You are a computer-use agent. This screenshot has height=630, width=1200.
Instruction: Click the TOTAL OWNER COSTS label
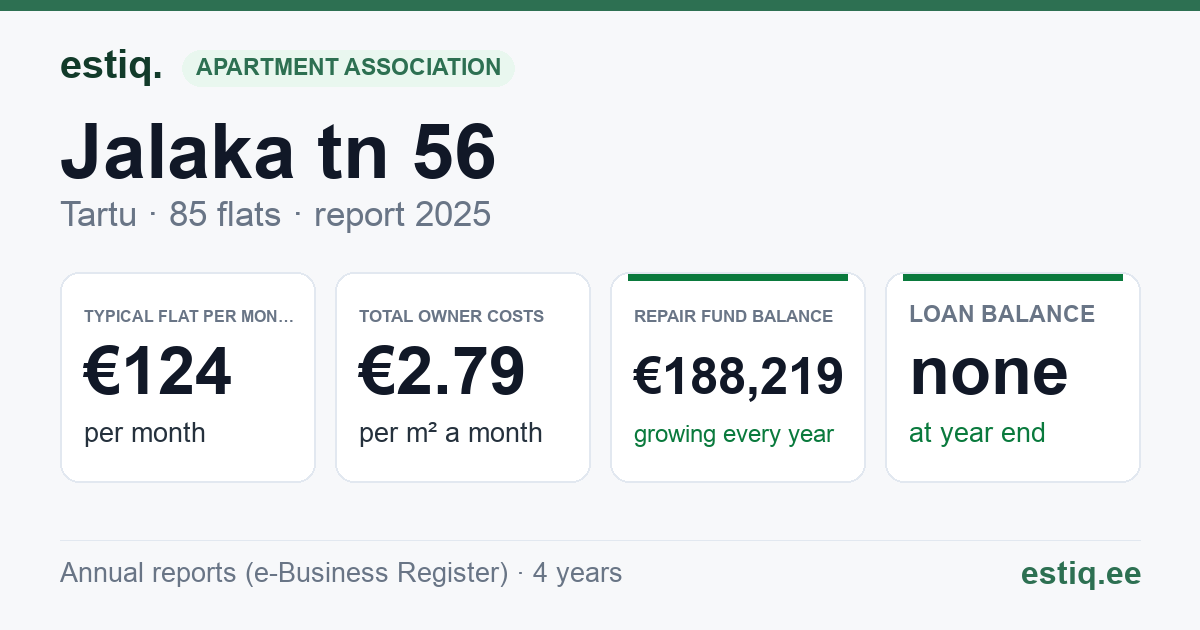[451, 316]
